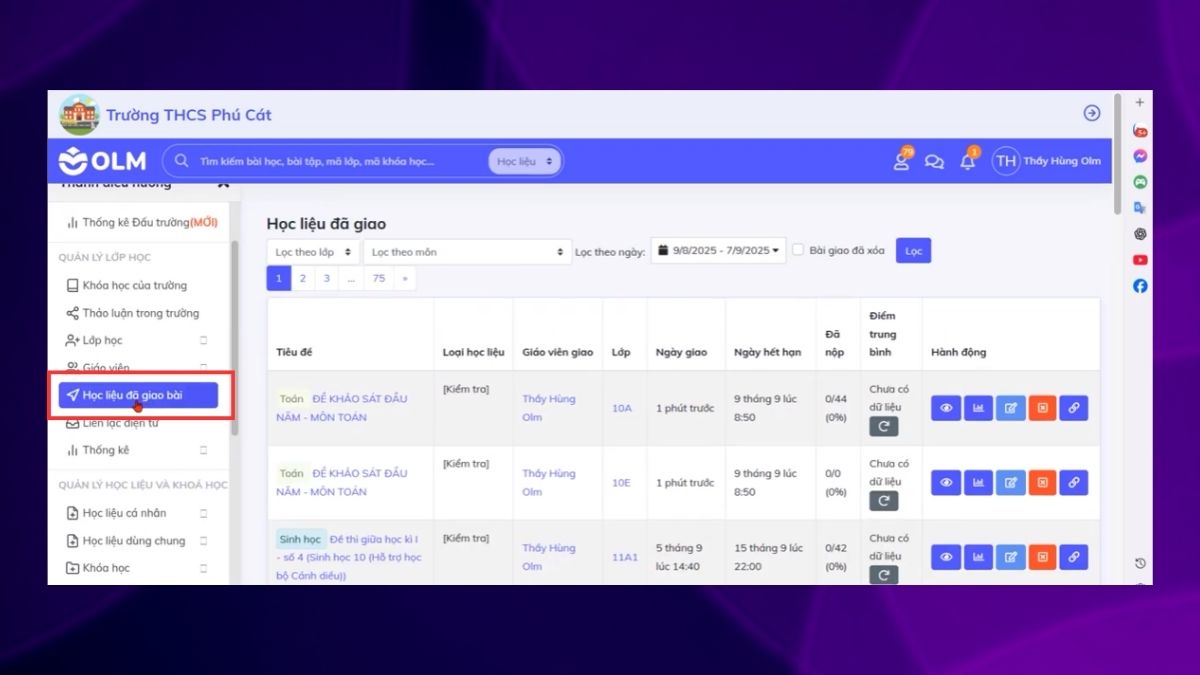Viewport: 1200px width, 675px height.
Task: Enable the Bài giao đã xóa checkbox
Action: (798, 250)
